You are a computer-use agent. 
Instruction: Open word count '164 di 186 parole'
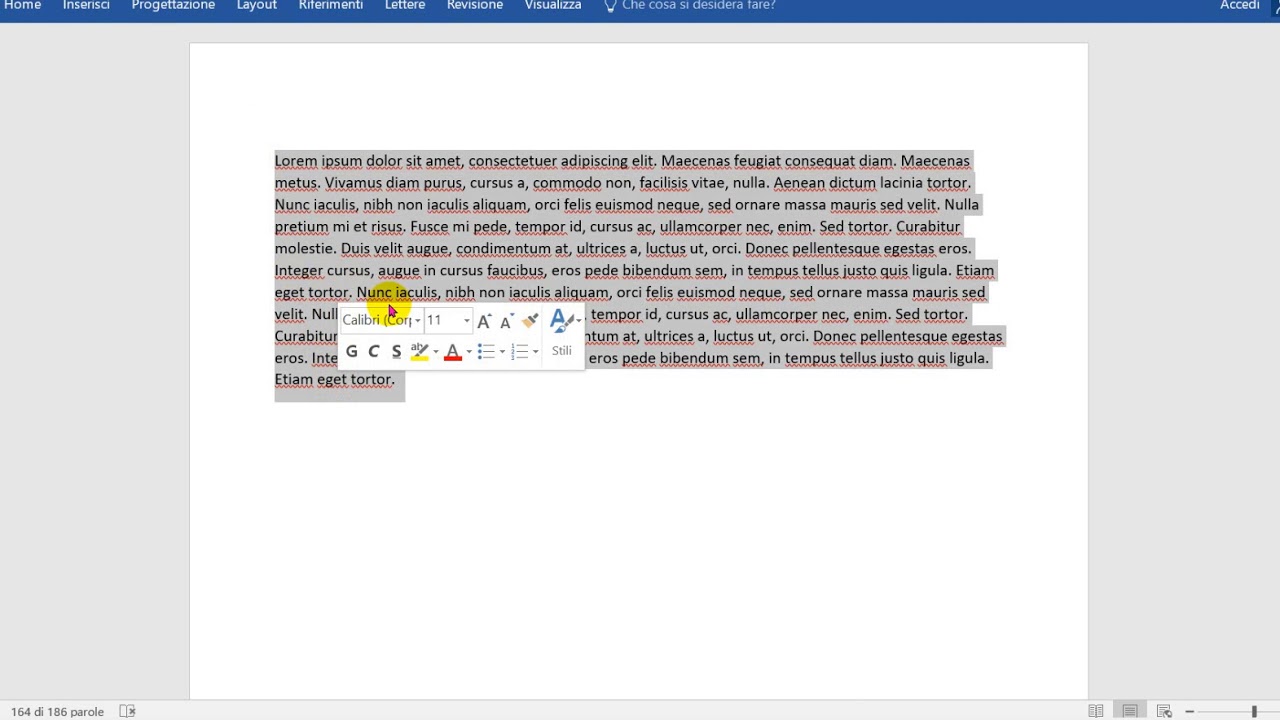pyautogui.click(x=57, y=712)
